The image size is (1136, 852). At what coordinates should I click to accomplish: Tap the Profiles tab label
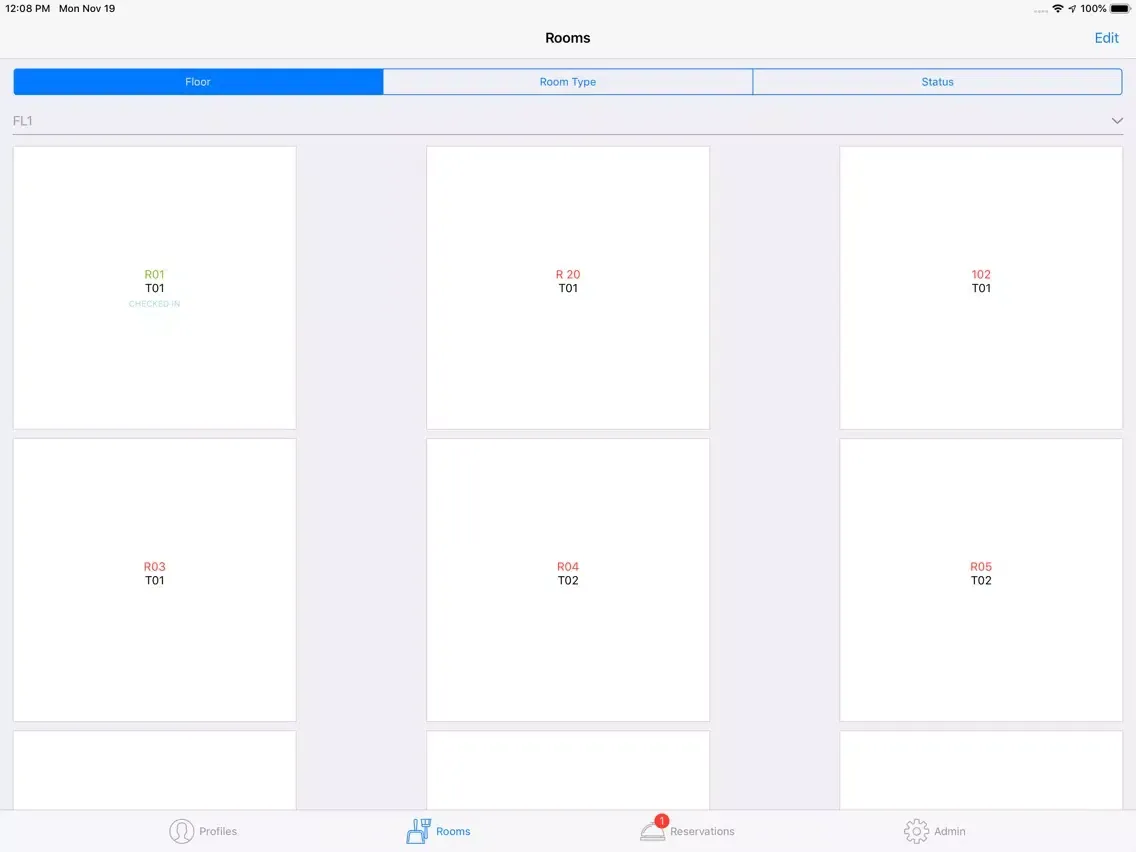pos(218,831)
